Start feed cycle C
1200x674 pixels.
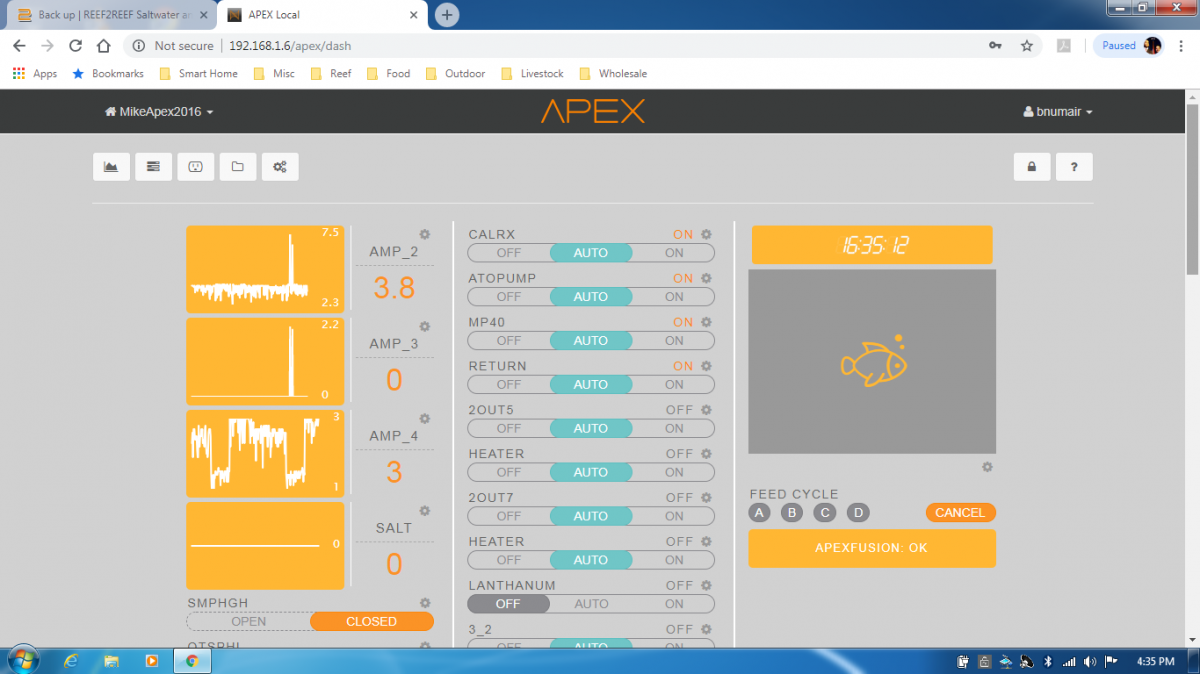tap(824, 513)
